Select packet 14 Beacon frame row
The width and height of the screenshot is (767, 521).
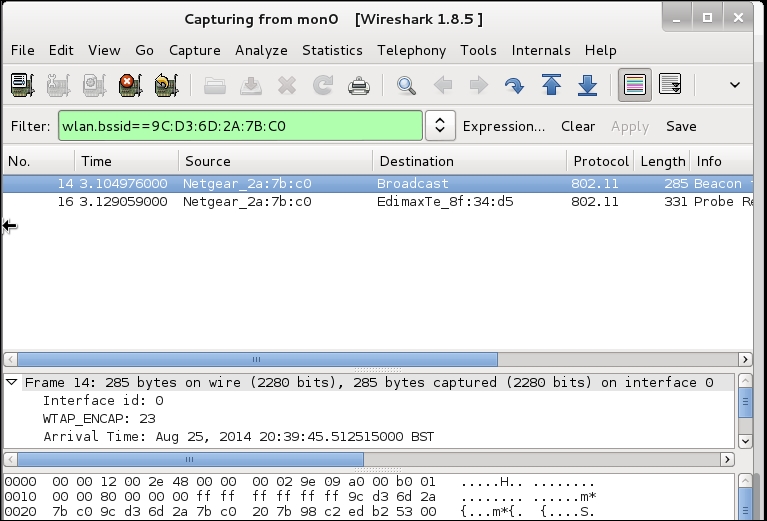pos(378,183)
